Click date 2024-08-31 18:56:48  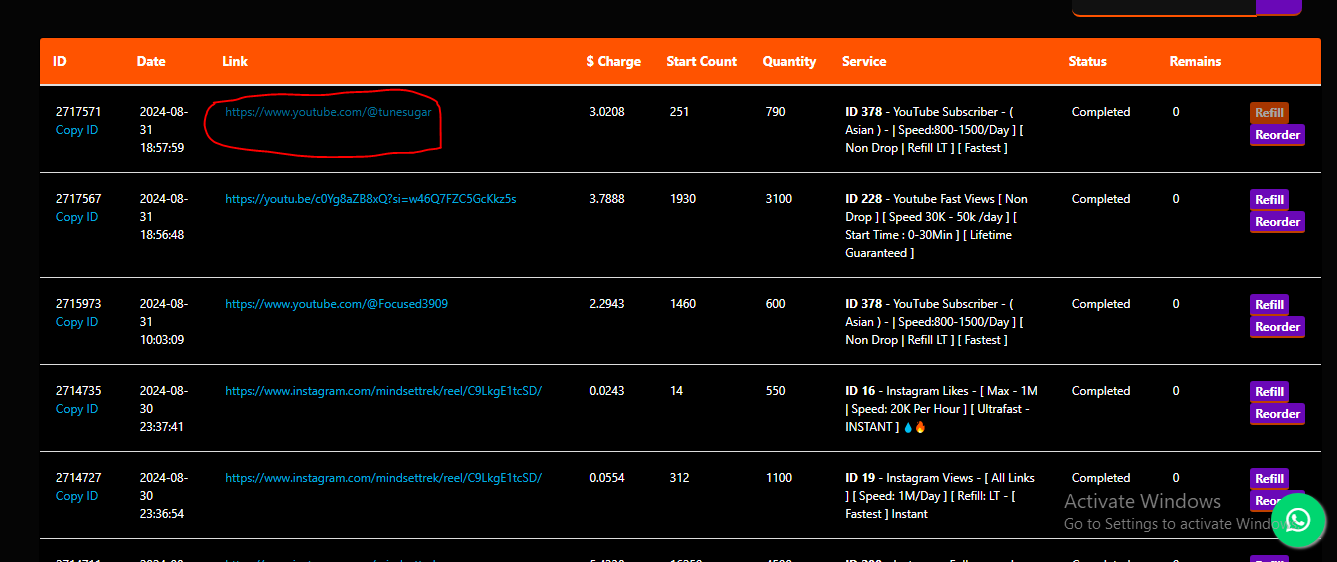[163, 217]
